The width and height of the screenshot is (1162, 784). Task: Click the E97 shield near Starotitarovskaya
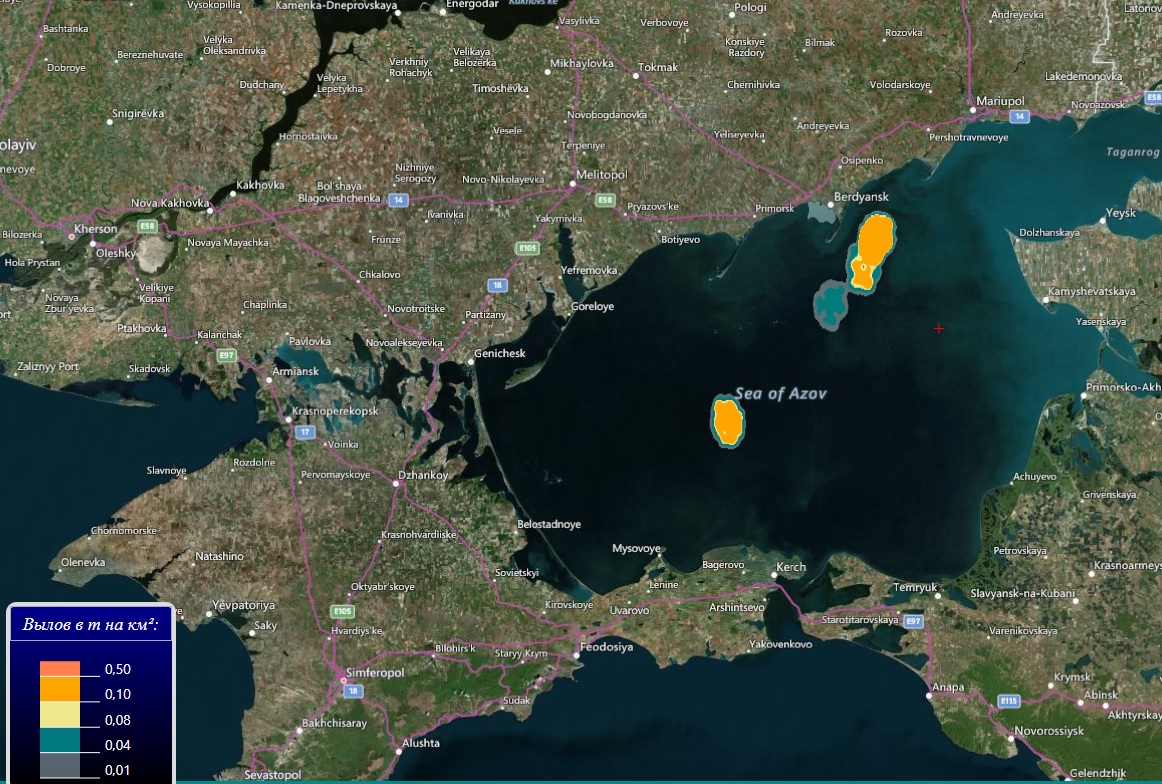913,622
